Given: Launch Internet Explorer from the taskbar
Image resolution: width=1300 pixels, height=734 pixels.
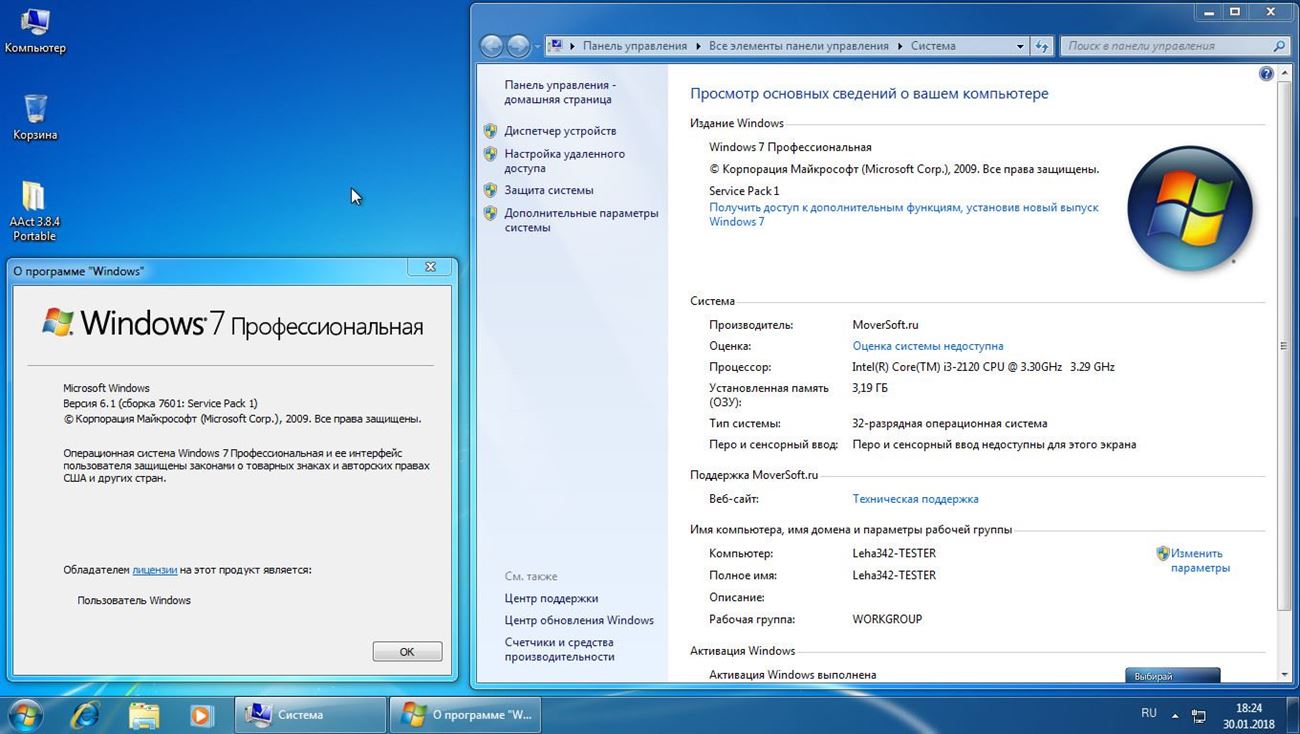Looking at the screenshot, I should [x=85, y=715].
